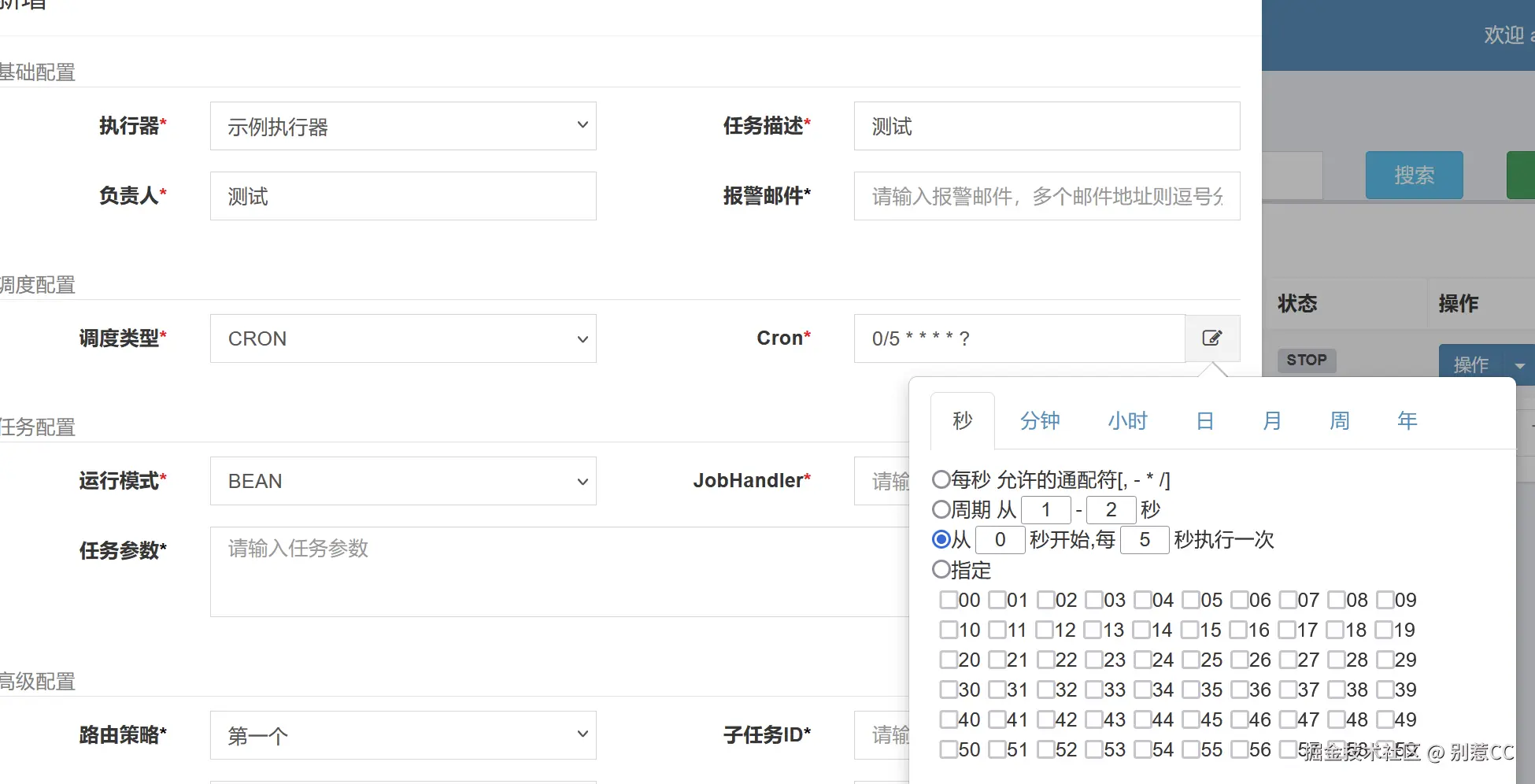
Task: Open the 调度类型 dropdown showing CRON
Action: click(x=402, y=338)
